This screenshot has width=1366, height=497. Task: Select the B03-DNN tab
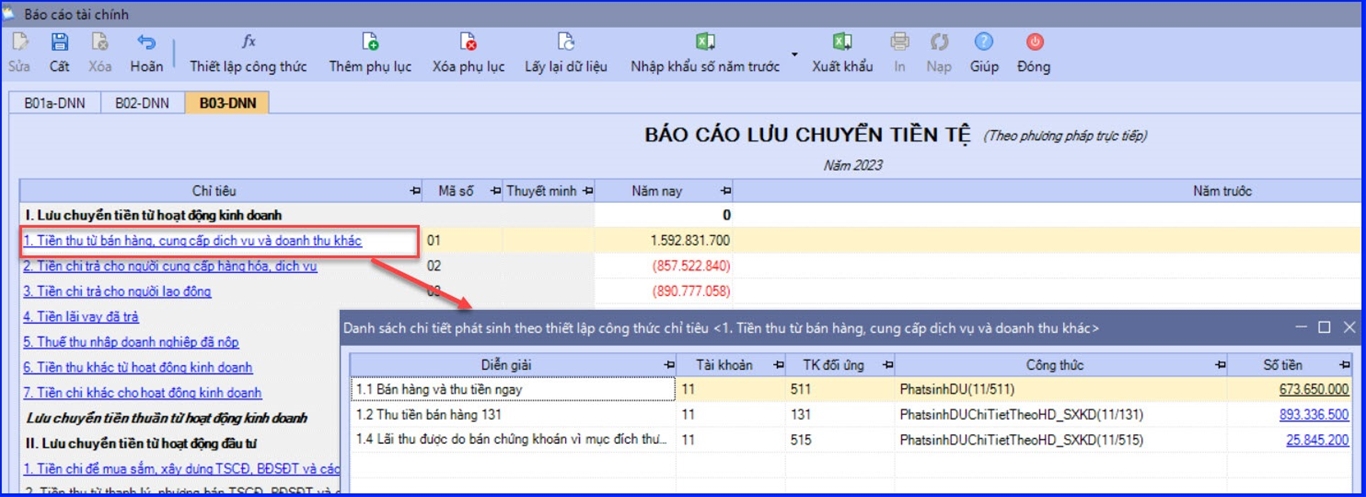tap(227, 103)
